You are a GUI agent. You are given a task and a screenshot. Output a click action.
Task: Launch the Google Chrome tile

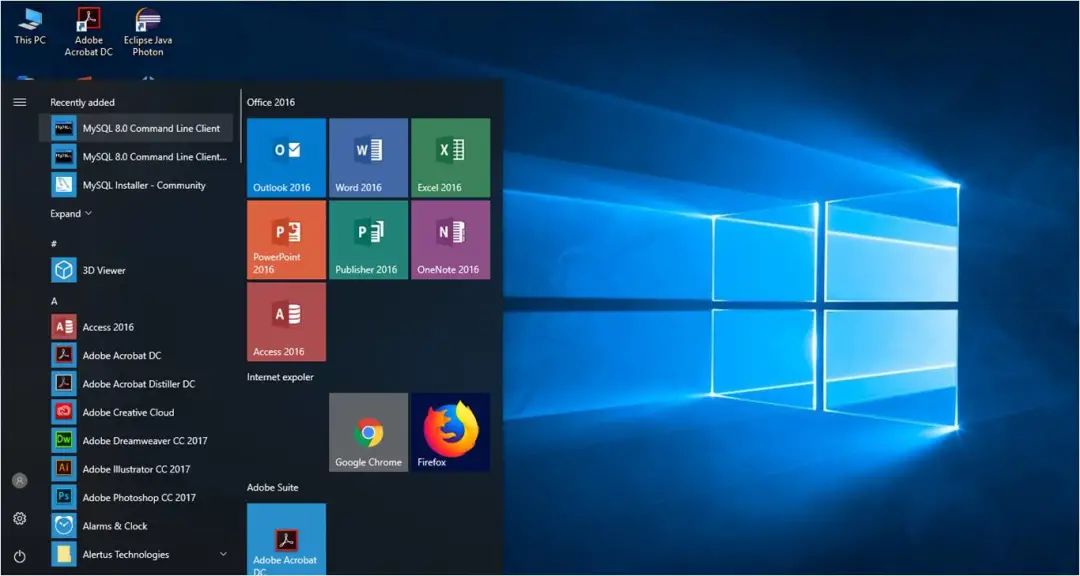368,433
